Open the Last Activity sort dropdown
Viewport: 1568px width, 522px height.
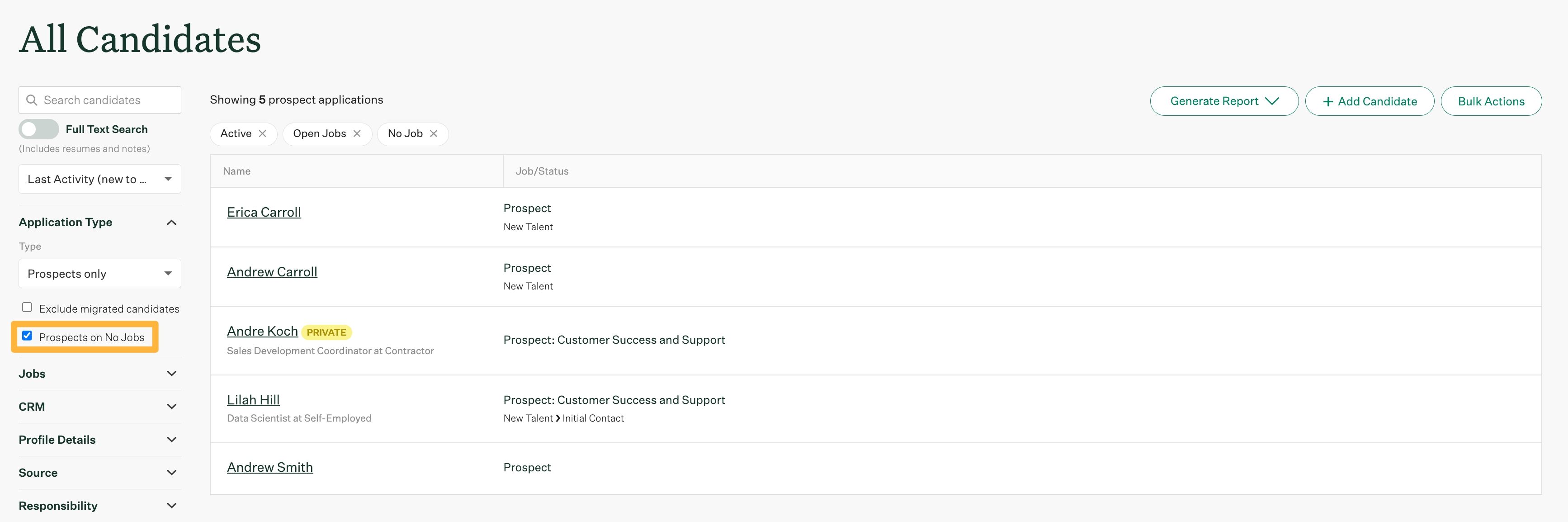99,179
